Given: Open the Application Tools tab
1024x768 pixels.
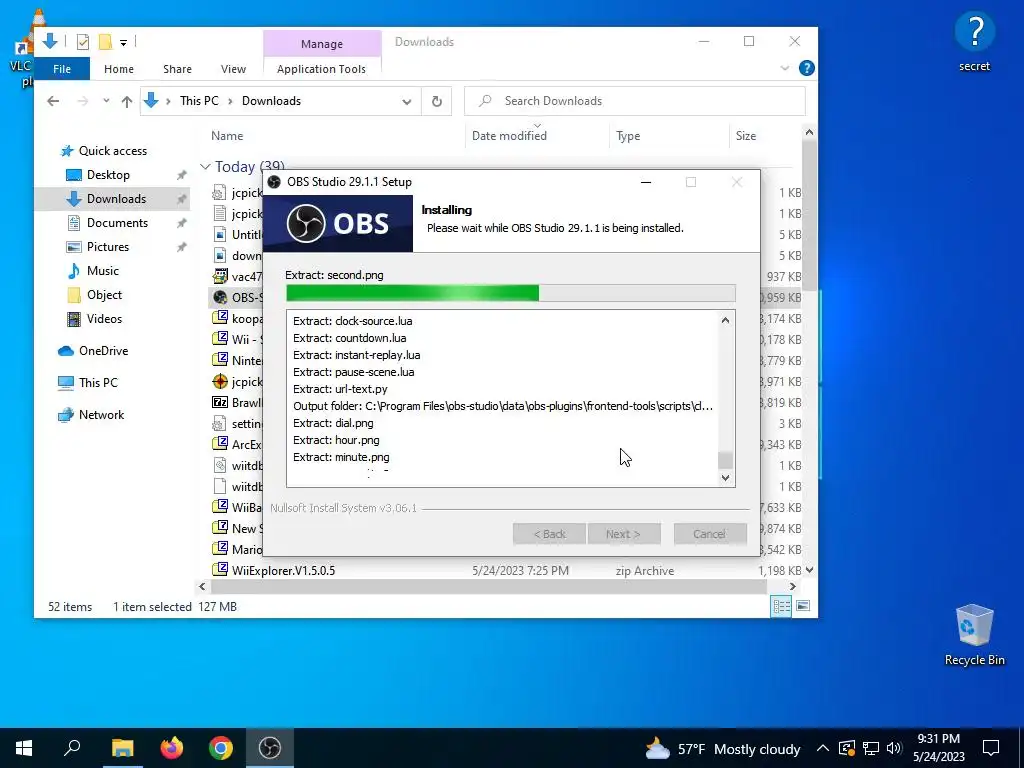Looking at the screenshot, I should [321, 69].
